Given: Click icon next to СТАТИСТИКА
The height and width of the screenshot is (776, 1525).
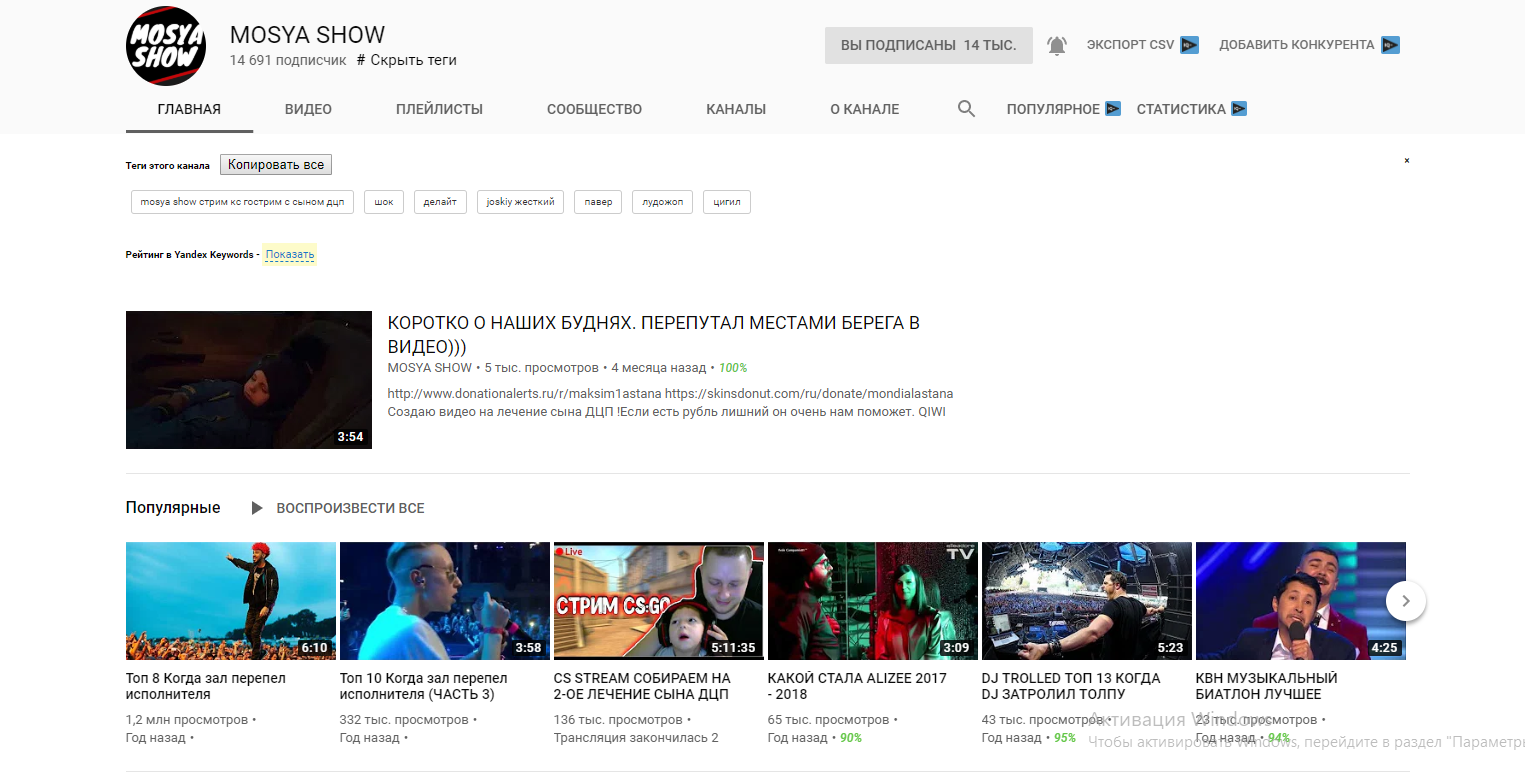Looking at the screenshot, I should tap(1239, 109).
